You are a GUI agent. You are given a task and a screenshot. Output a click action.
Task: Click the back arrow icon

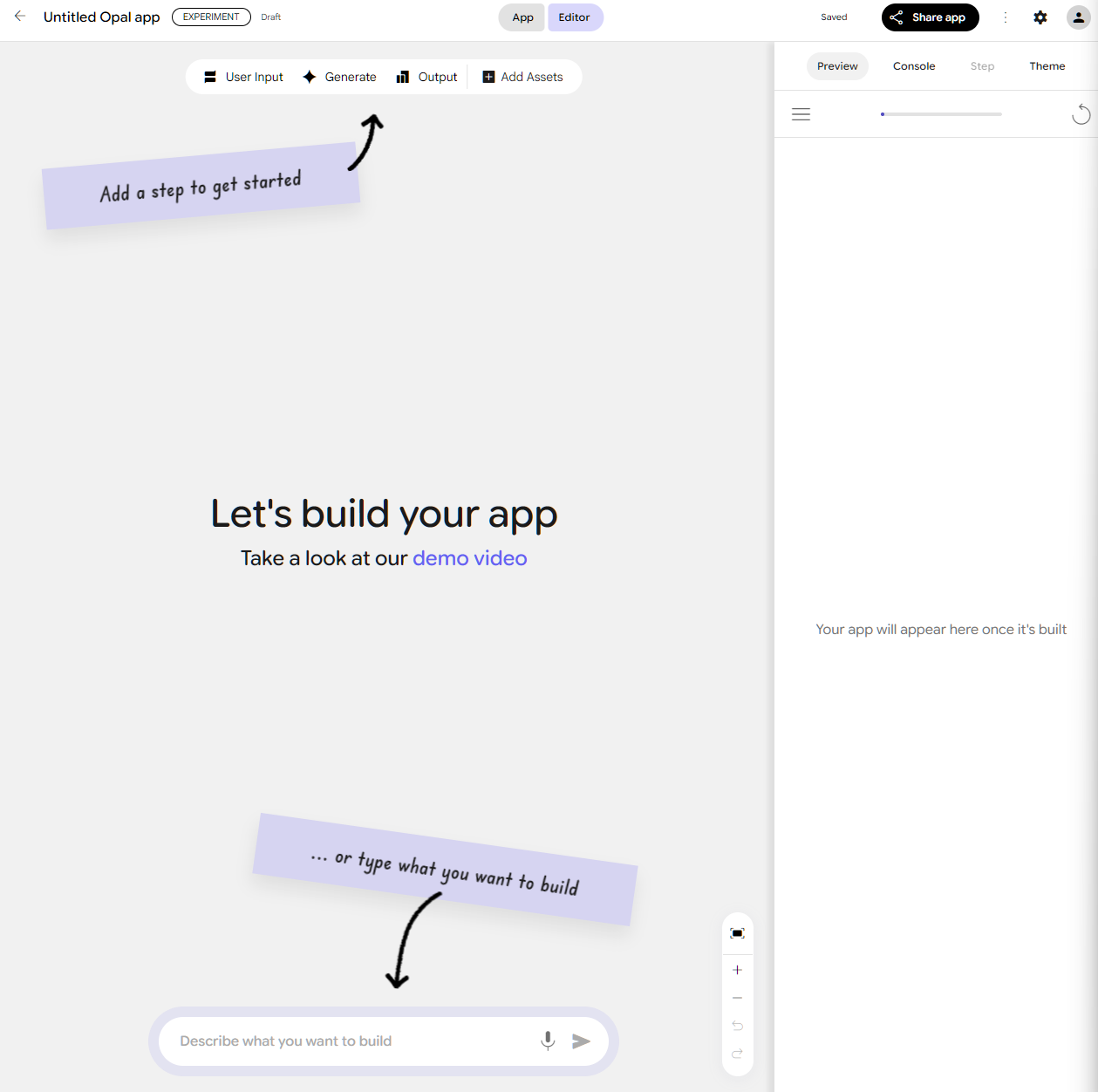(20, 17)
